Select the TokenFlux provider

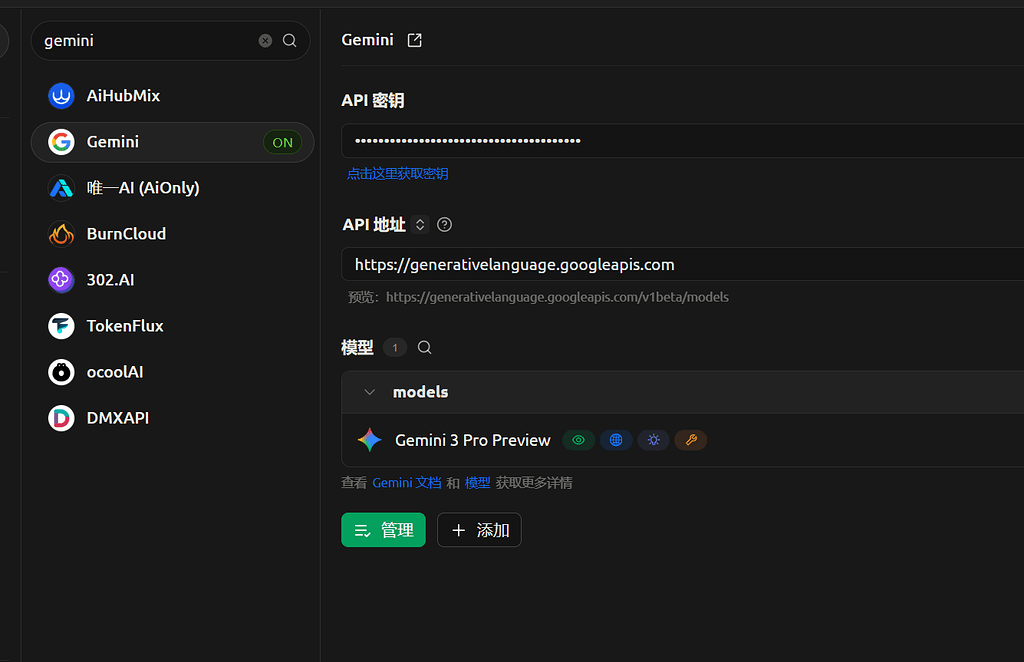point(172,326)
